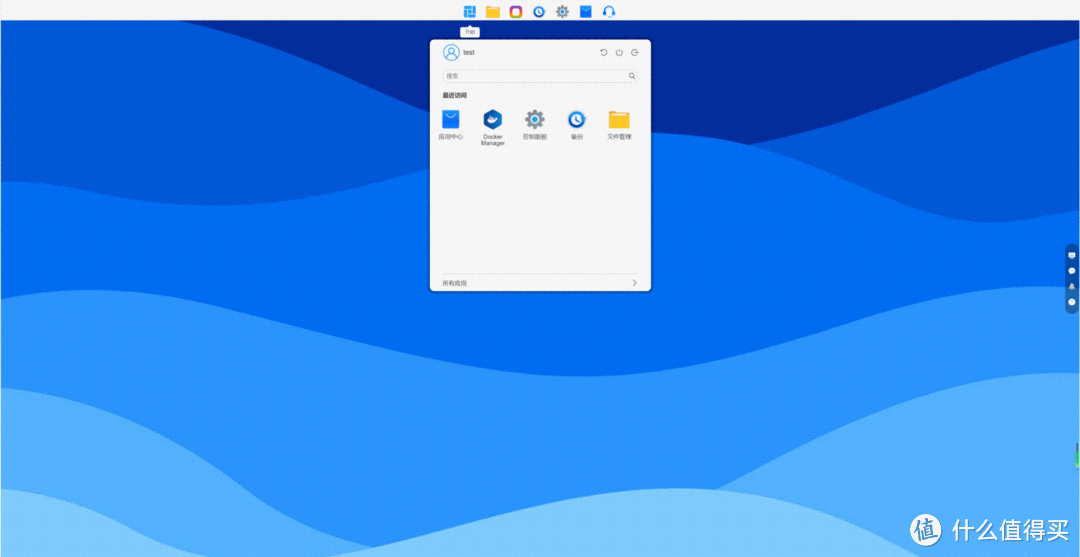Click the 搜索 search input field

tap(535, 76)
